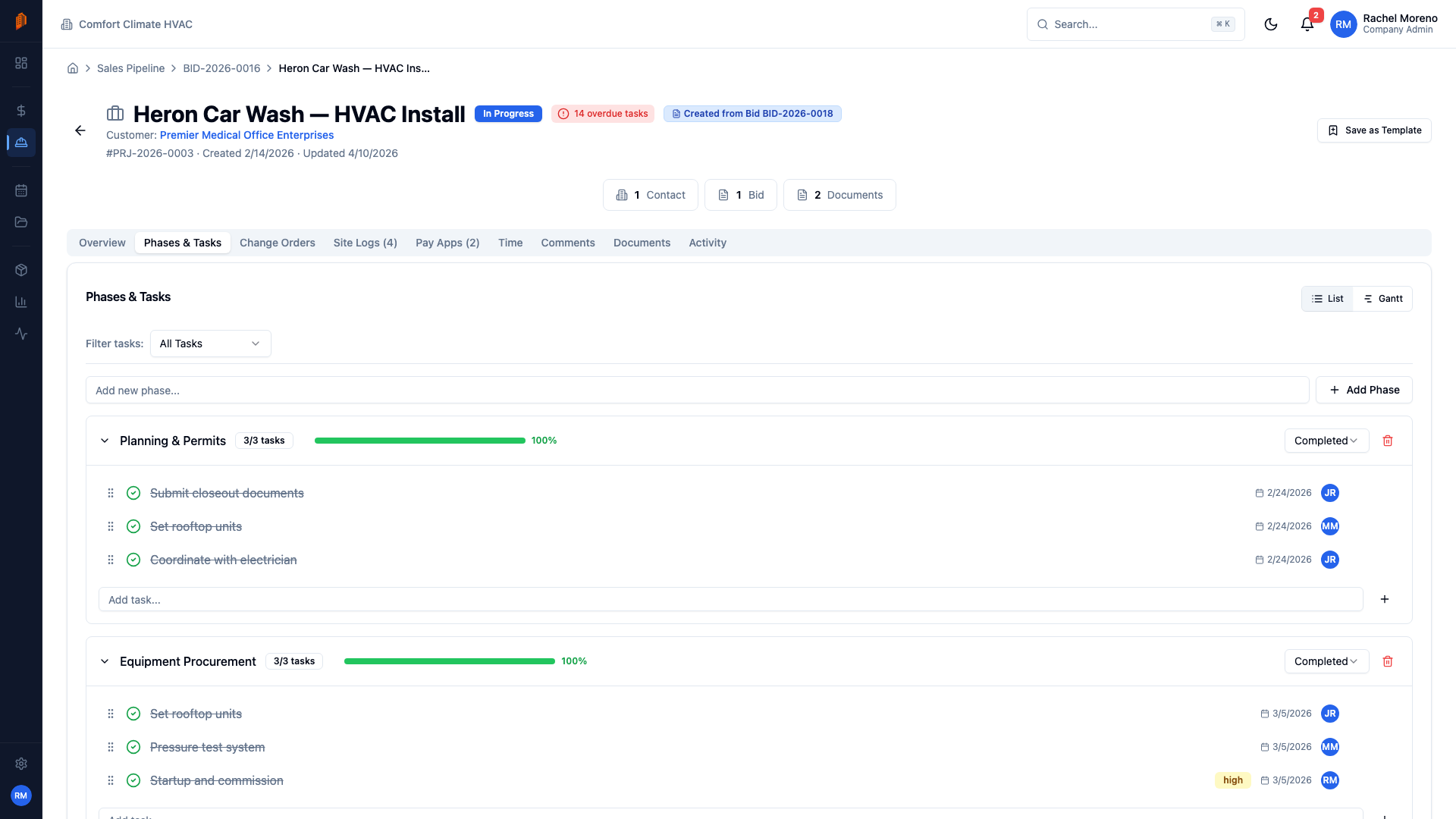Delete the Planning & Permits phase
1456x819 pixels.
1388,441
